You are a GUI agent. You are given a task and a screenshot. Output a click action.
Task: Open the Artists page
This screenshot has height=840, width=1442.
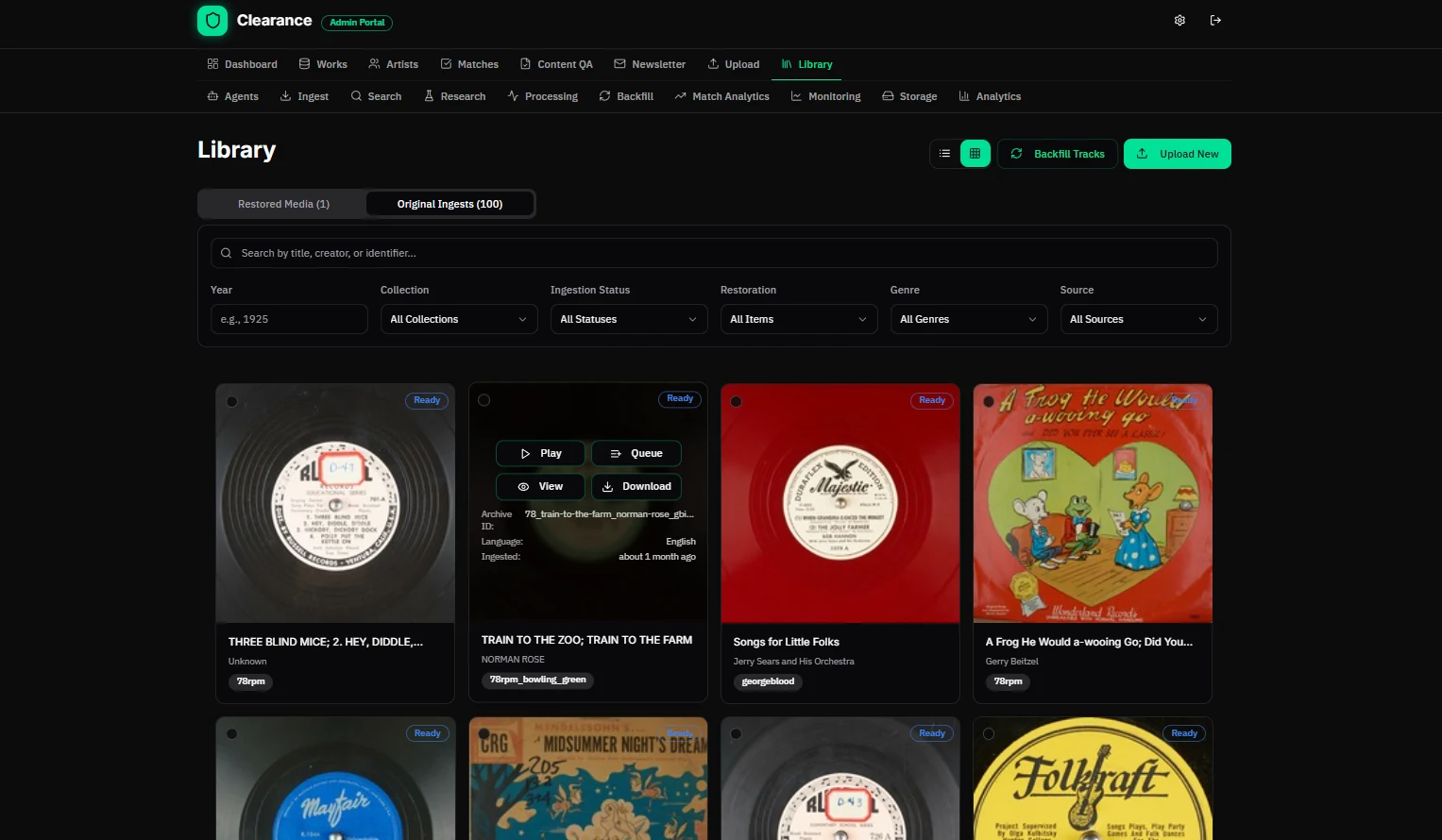(x=393, y=64)
